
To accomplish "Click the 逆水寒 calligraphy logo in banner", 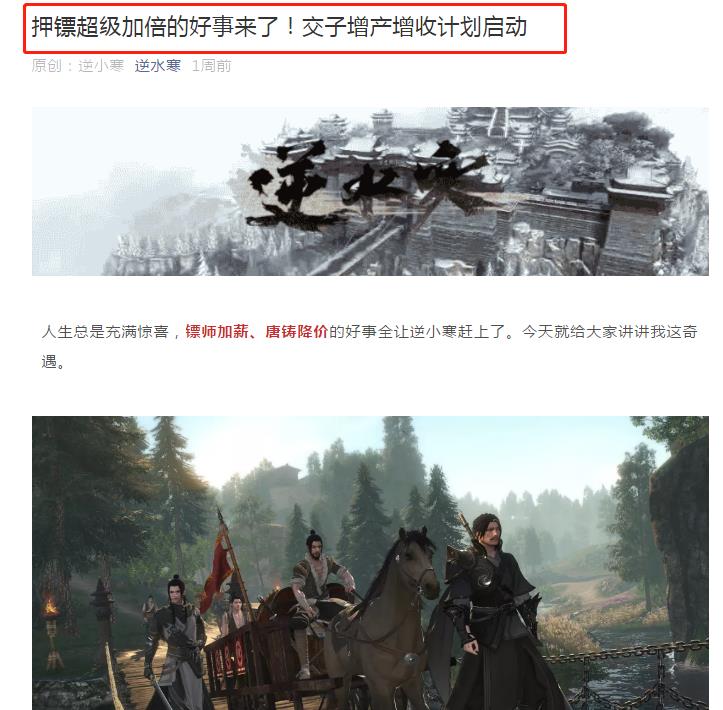I will pyautogui.click(x=364, y=184).
